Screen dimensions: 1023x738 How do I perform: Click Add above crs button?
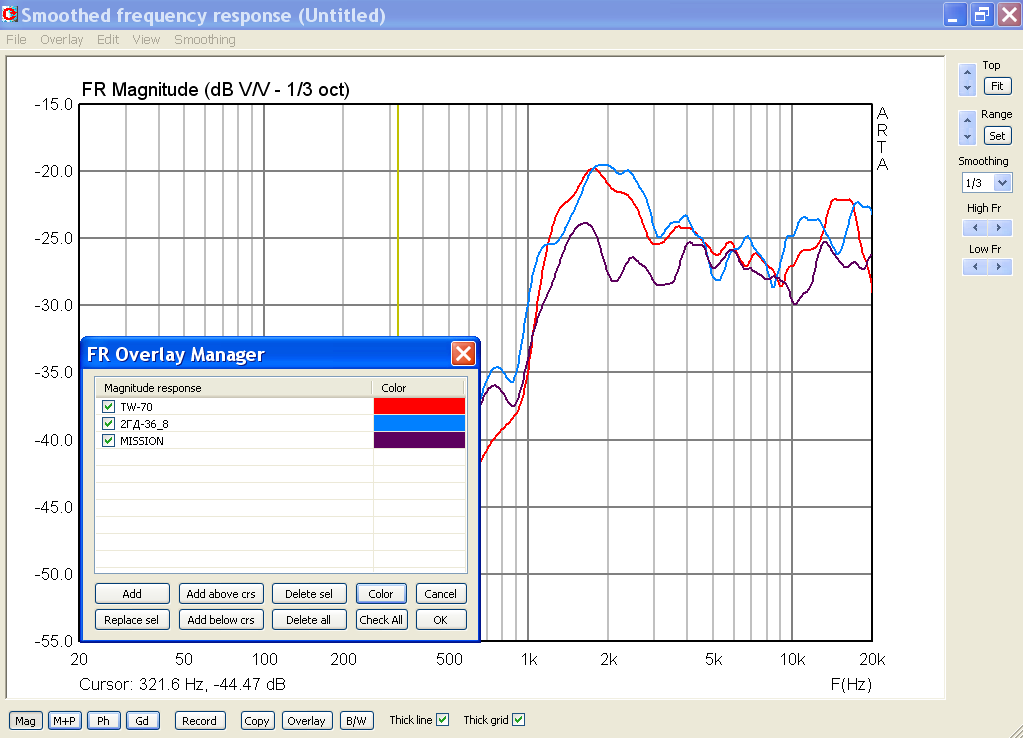[x=221, y=594]
